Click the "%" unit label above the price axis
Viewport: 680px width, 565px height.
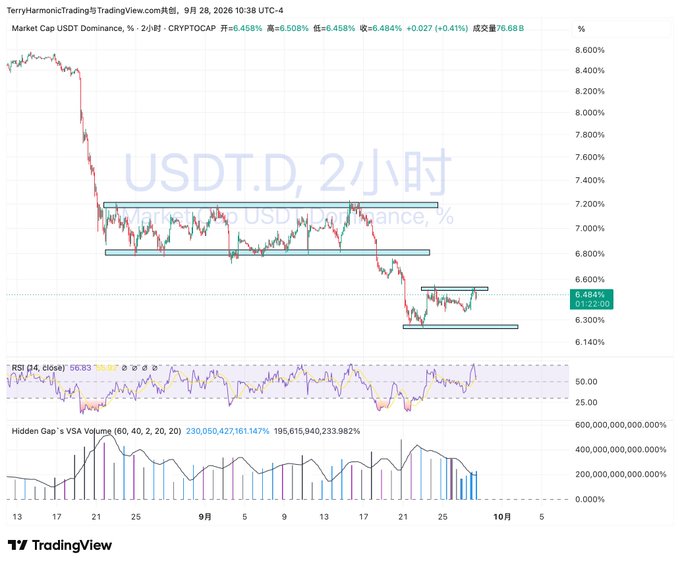(582, 29)
